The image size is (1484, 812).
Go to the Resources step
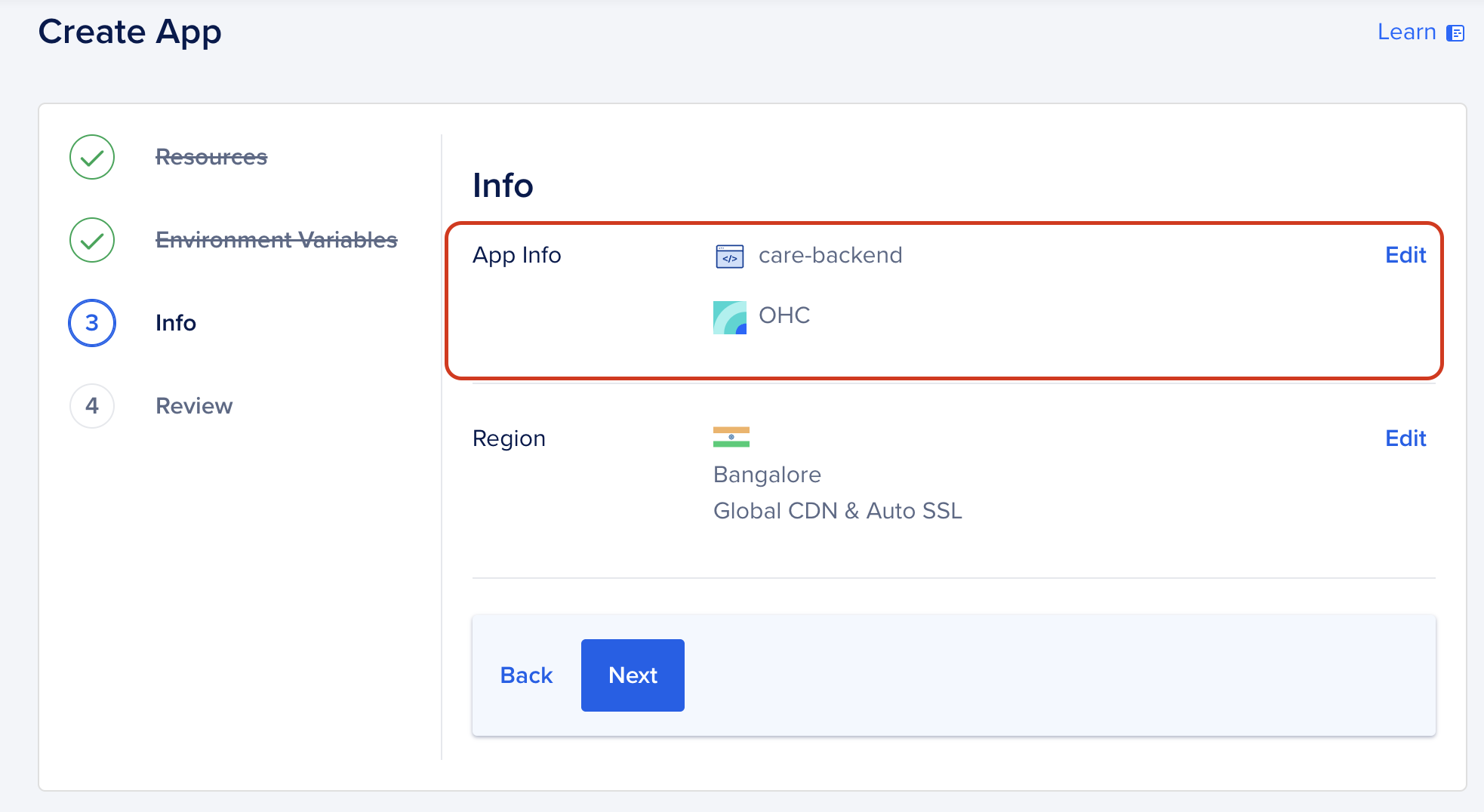pyautogui.click(x=211, y=157)
